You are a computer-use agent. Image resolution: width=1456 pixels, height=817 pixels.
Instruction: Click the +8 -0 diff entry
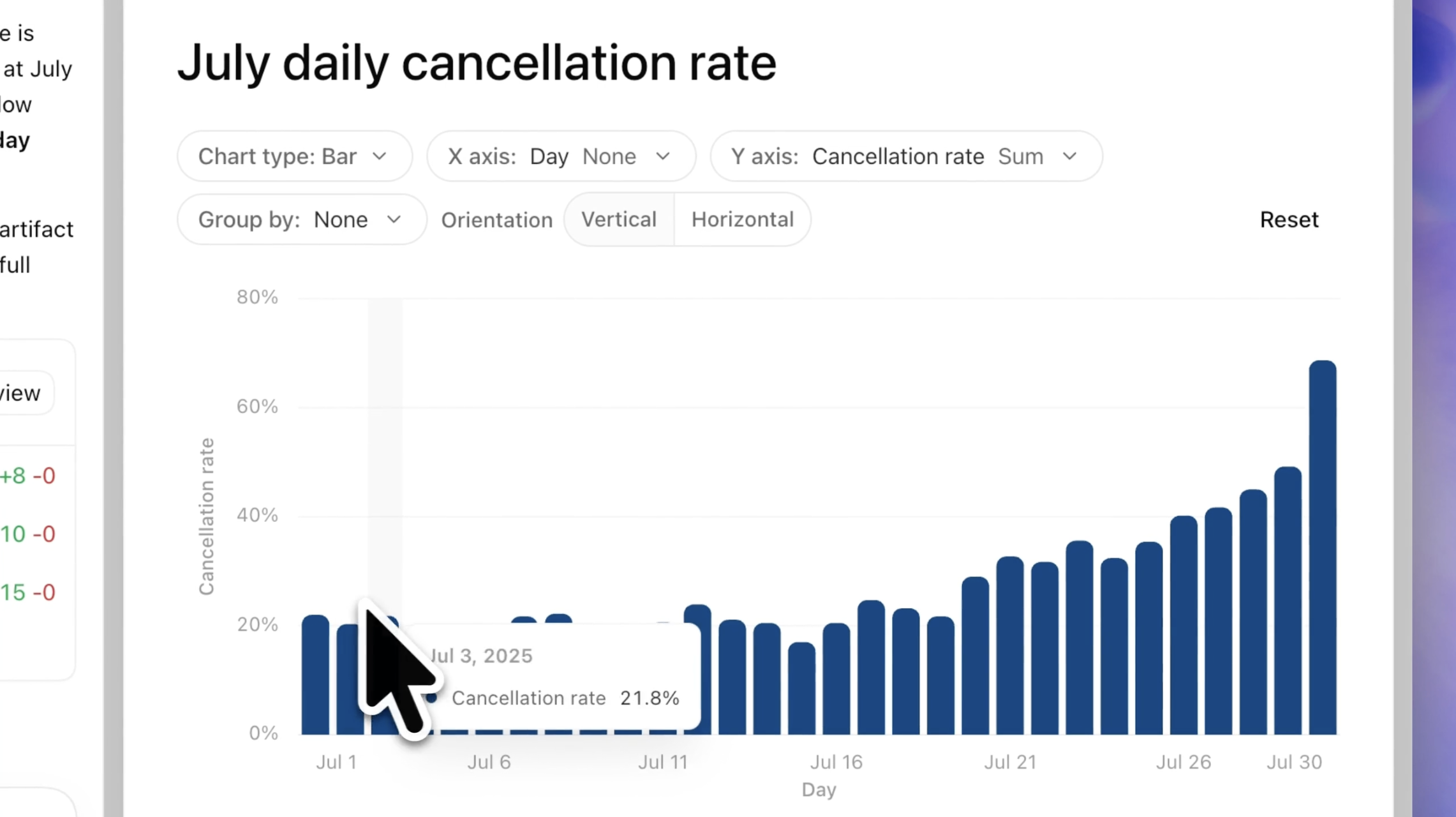27,476
